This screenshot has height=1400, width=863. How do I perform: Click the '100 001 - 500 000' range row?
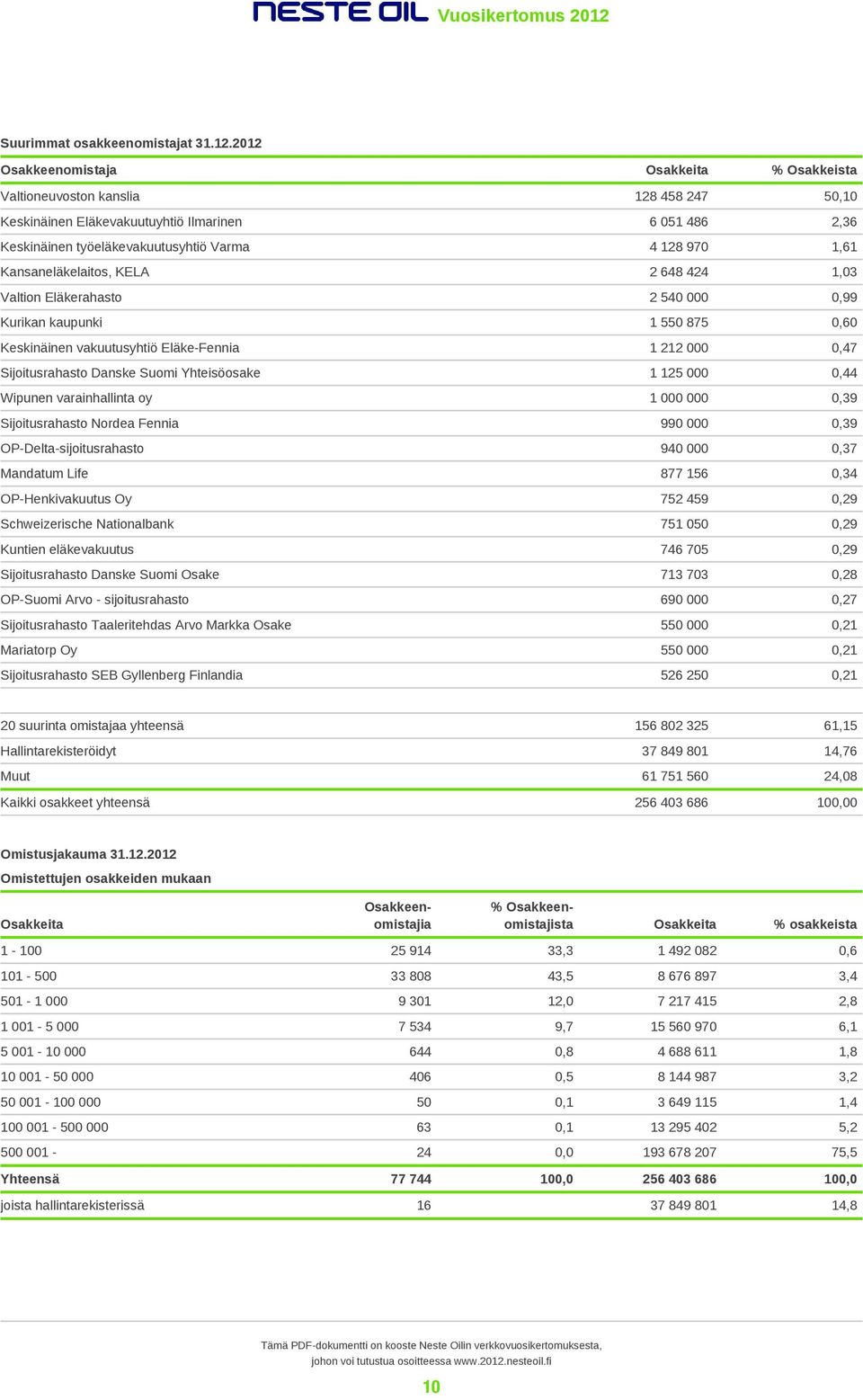(431, 1127)
